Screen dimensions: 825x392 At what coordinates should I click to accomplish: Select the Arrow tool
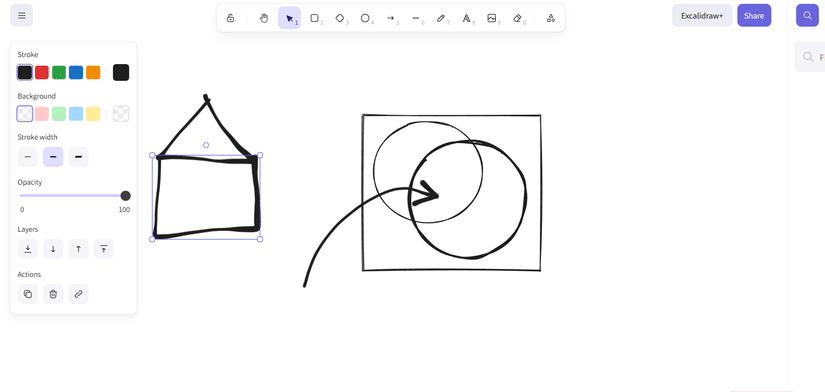[x=390, y=18]
